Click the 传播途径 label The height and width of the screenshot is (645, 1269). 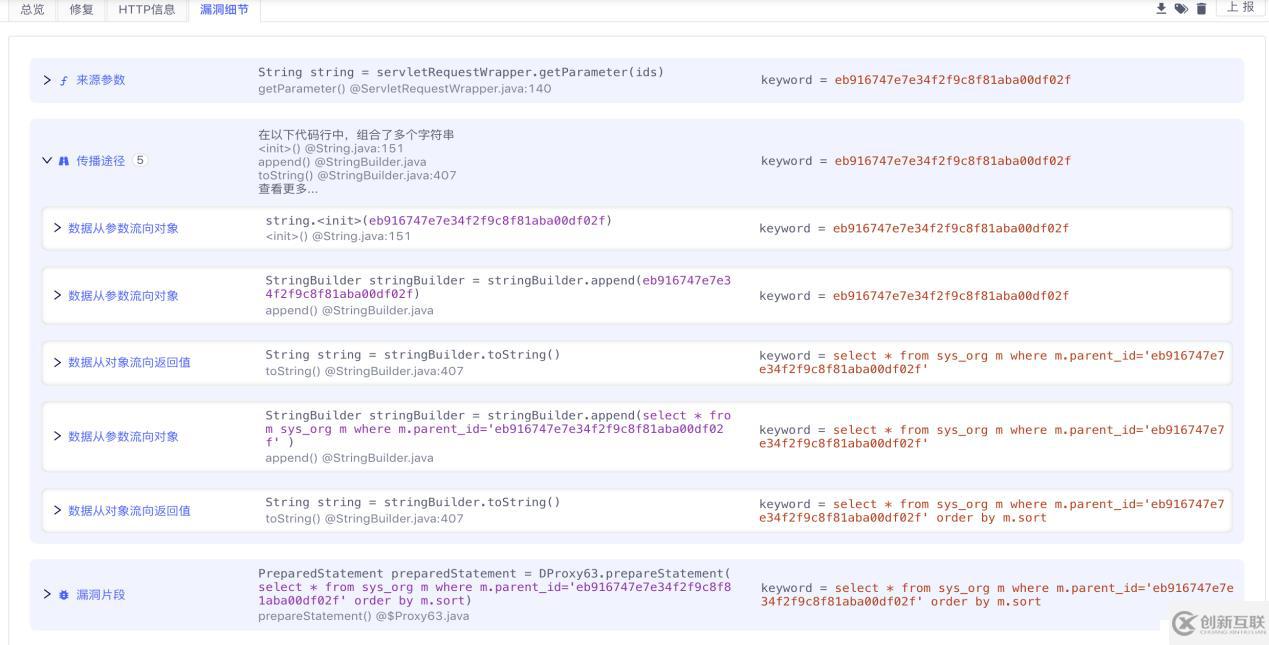(101, 160)
